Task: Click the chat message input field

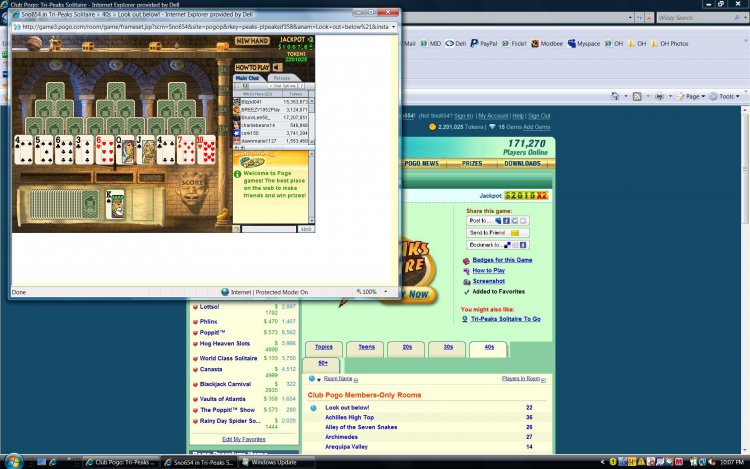Action: coord(268,229)
